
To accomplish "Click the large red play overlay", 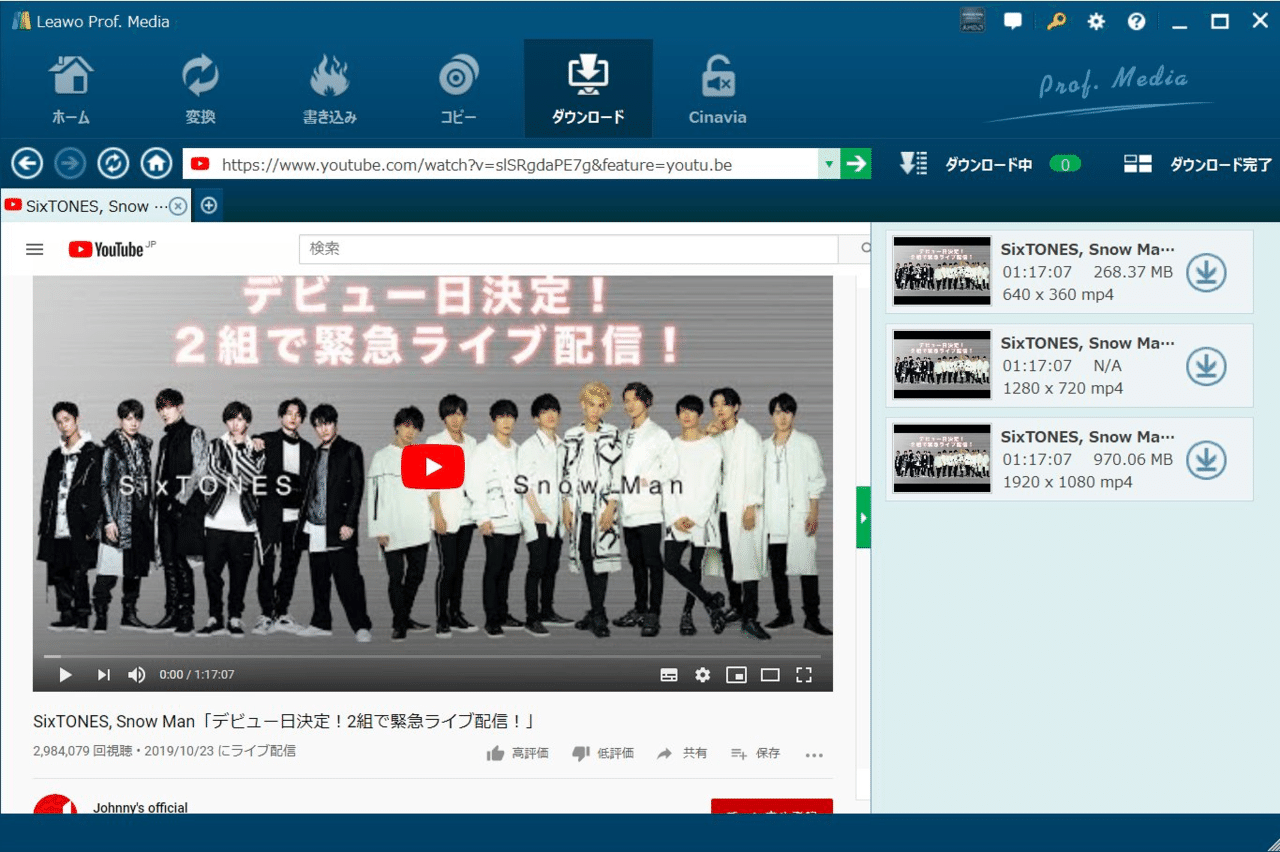I will [433, 467].
